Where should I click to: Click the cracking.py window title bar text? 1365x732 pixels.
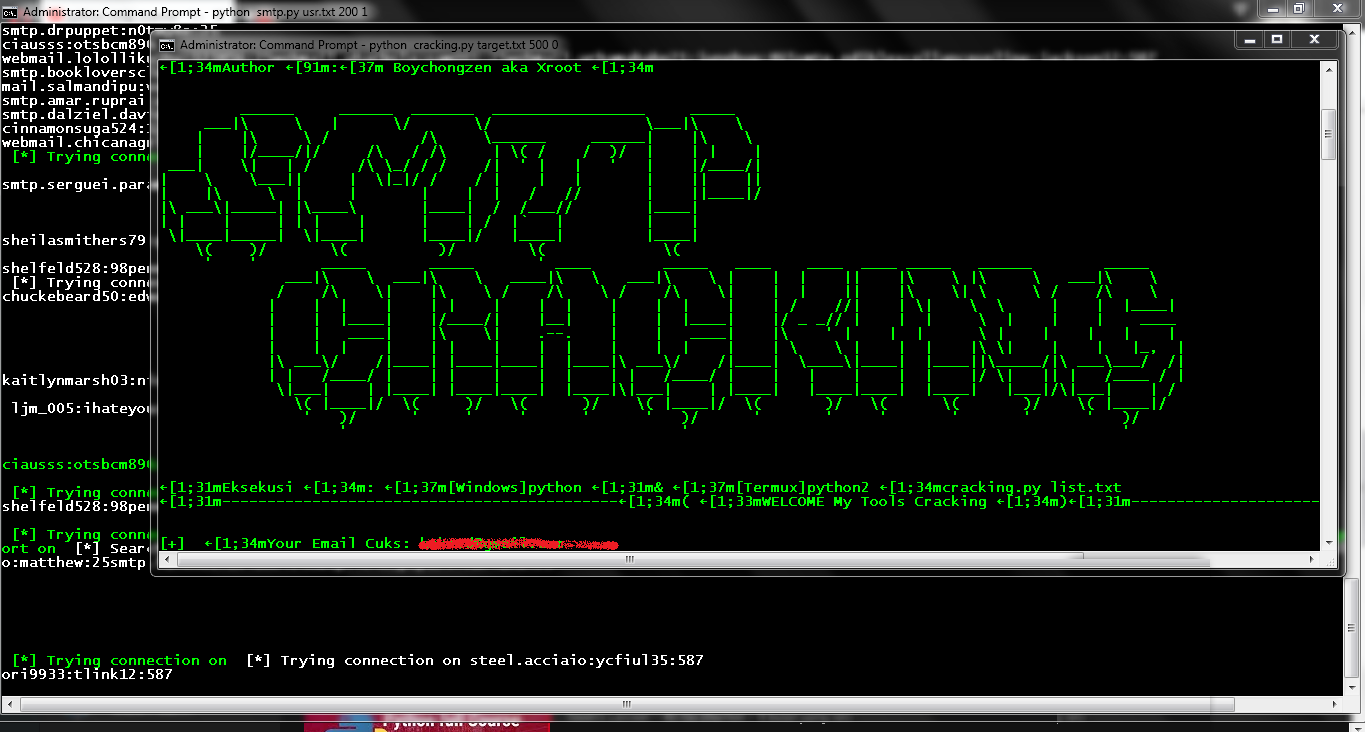[x=369, y=45]
